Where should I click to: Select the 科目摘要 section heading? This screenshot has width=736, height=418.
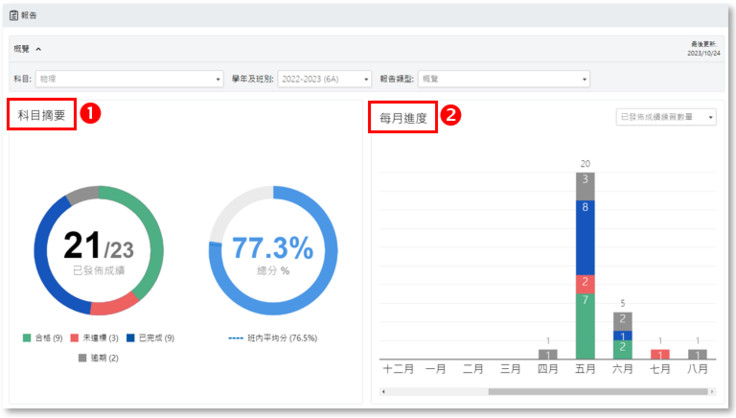[42, 115]
